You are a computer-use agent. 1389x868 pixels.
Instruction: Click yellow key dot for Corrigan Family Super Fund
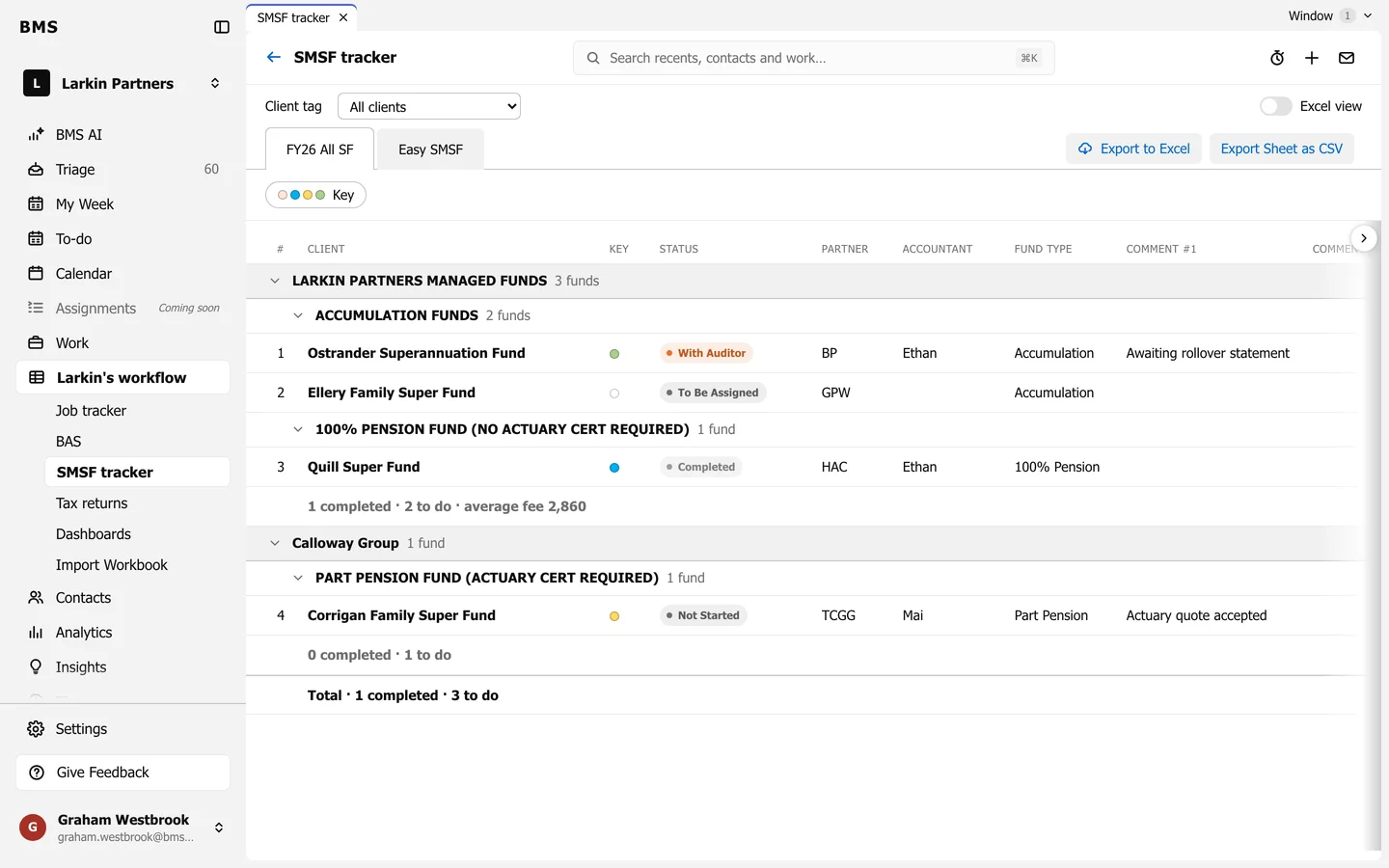pos(614,616)
